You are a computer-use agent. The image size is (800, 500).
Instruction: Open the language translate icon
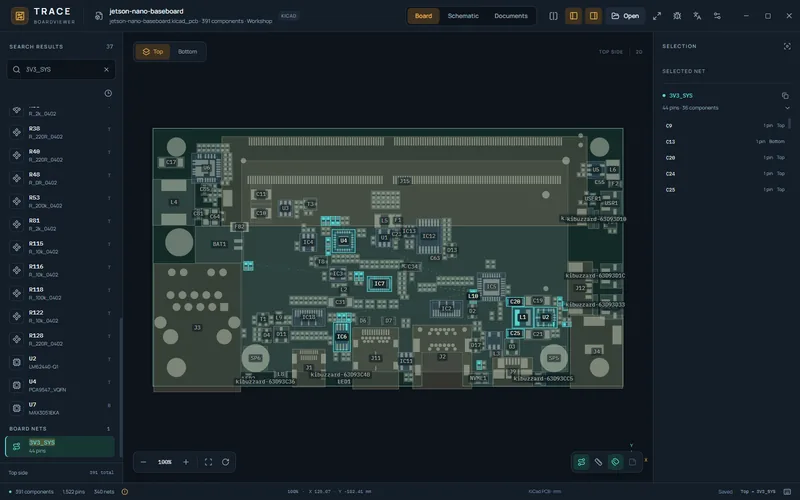coord(697,16)
